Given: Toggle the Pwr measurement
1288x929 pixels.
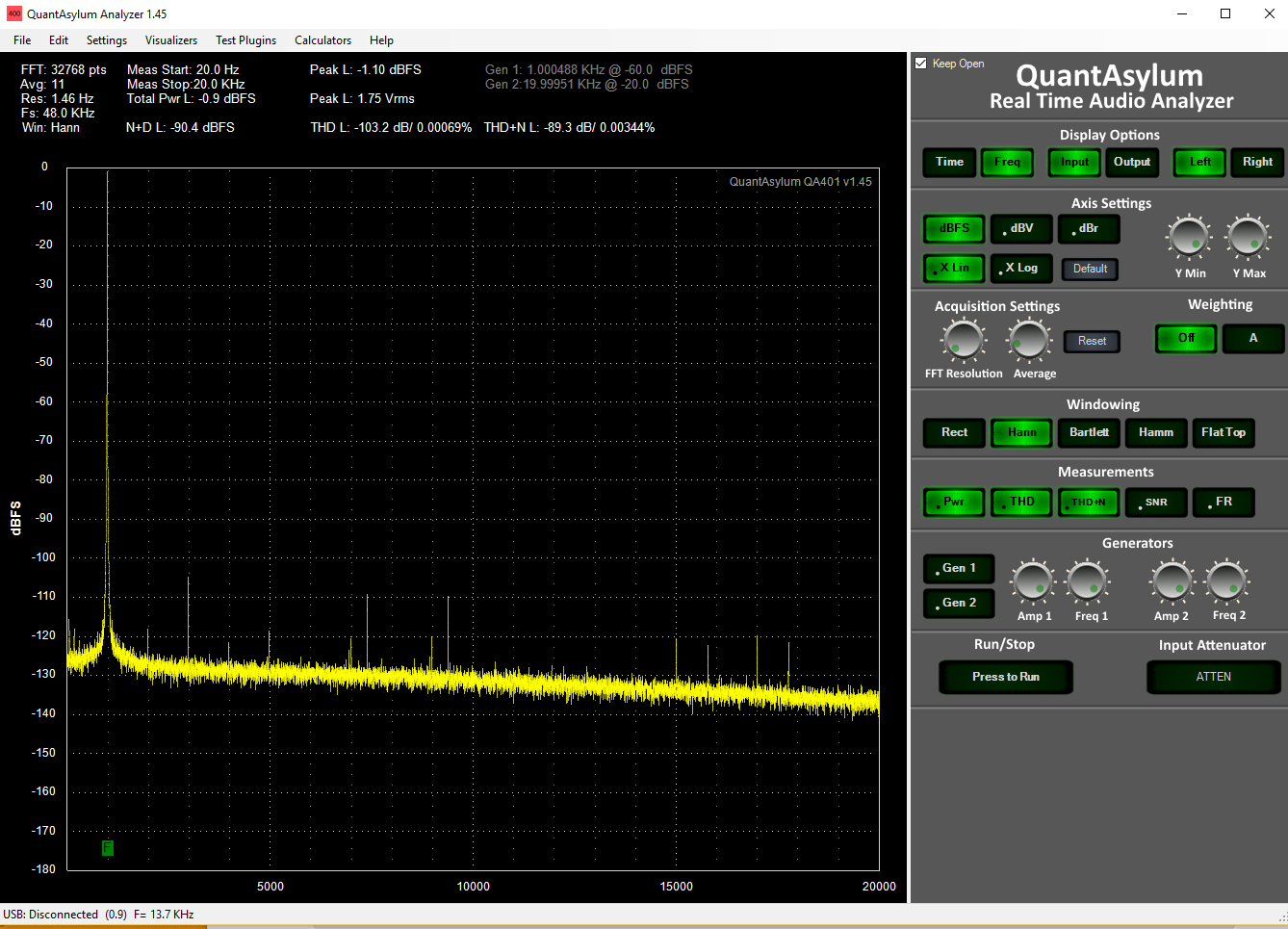Looking at the screenshot, I should 954,502.
